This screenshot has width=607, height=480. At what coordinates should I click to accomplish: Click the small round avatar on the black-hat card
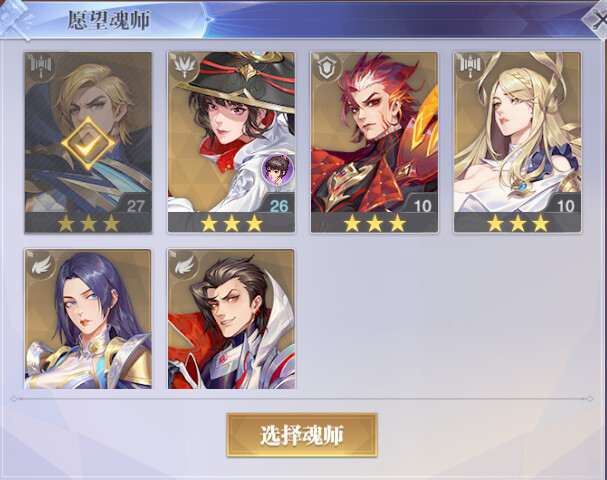277,169
